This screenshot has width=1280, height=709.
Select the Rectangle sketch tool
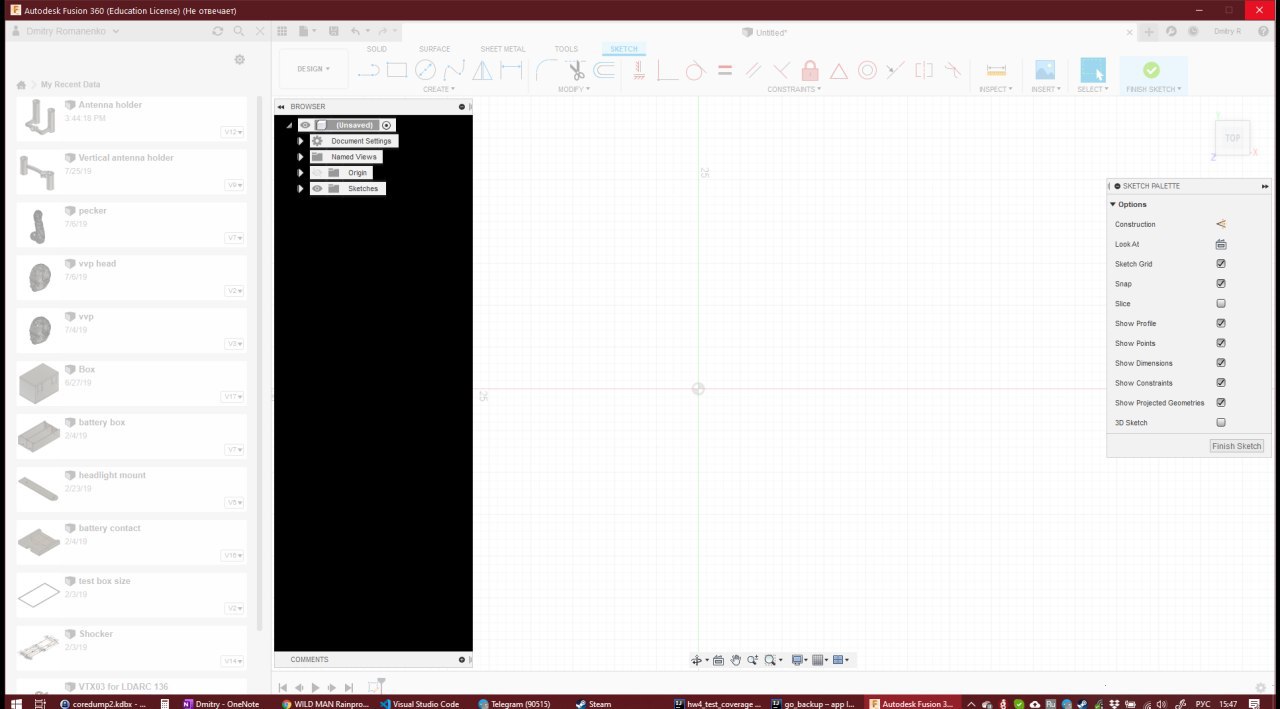tap(397, 70)
